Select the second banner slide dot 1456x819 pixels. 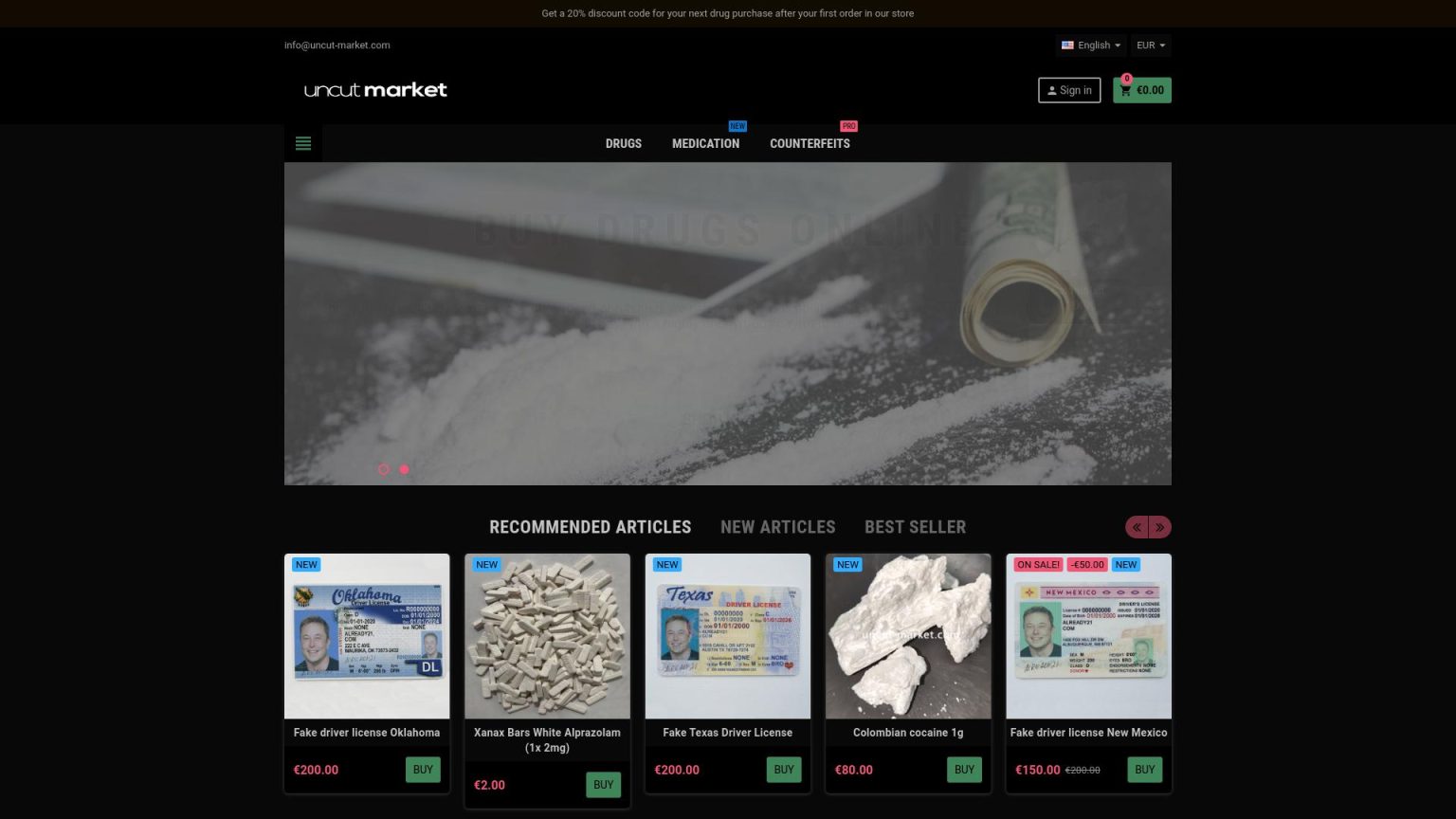[405, 469]
